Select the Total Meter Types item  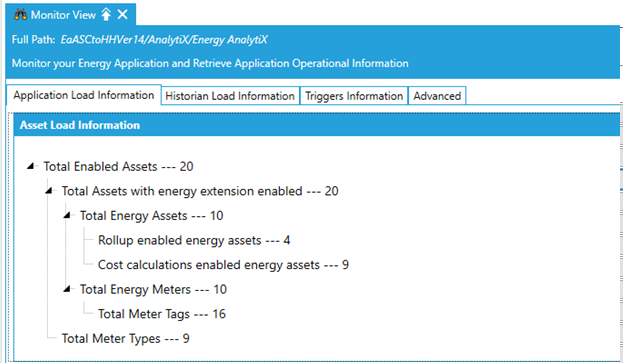pos(126,338)
